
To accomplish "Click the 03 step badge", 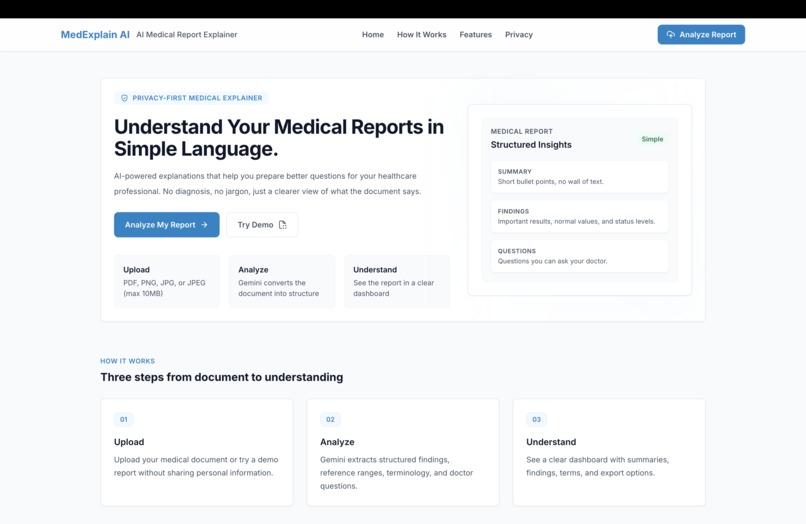I will click(536, 419).
